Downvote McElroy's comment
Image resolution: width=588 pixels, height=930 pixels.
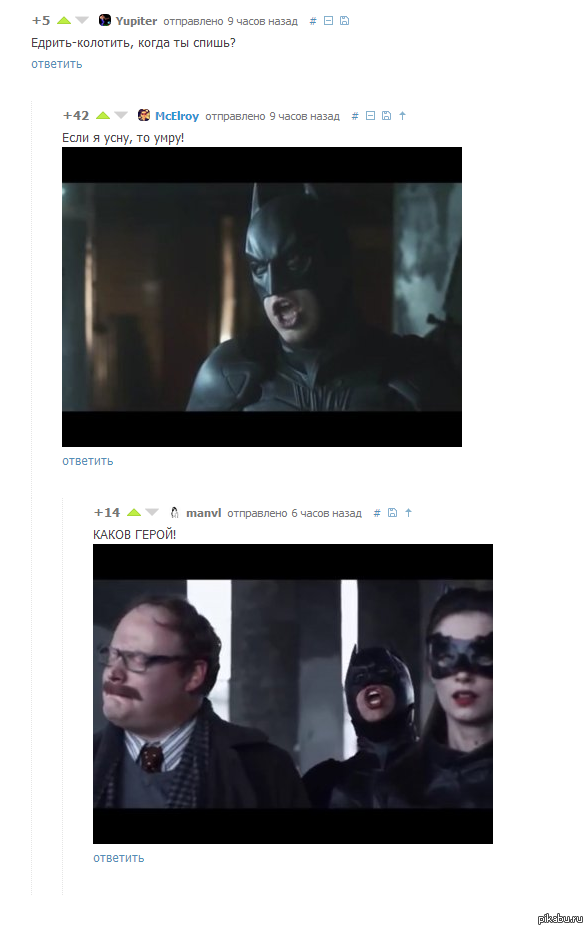[121, 116]
